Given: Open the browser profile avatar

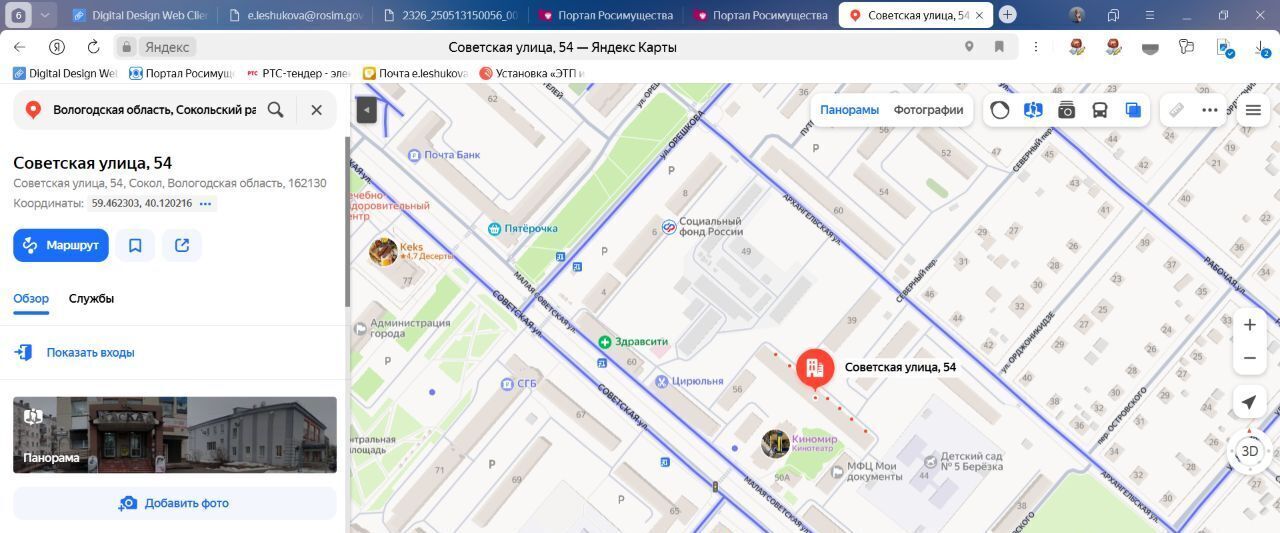Looking at the screenshot, I should 1077,15.
